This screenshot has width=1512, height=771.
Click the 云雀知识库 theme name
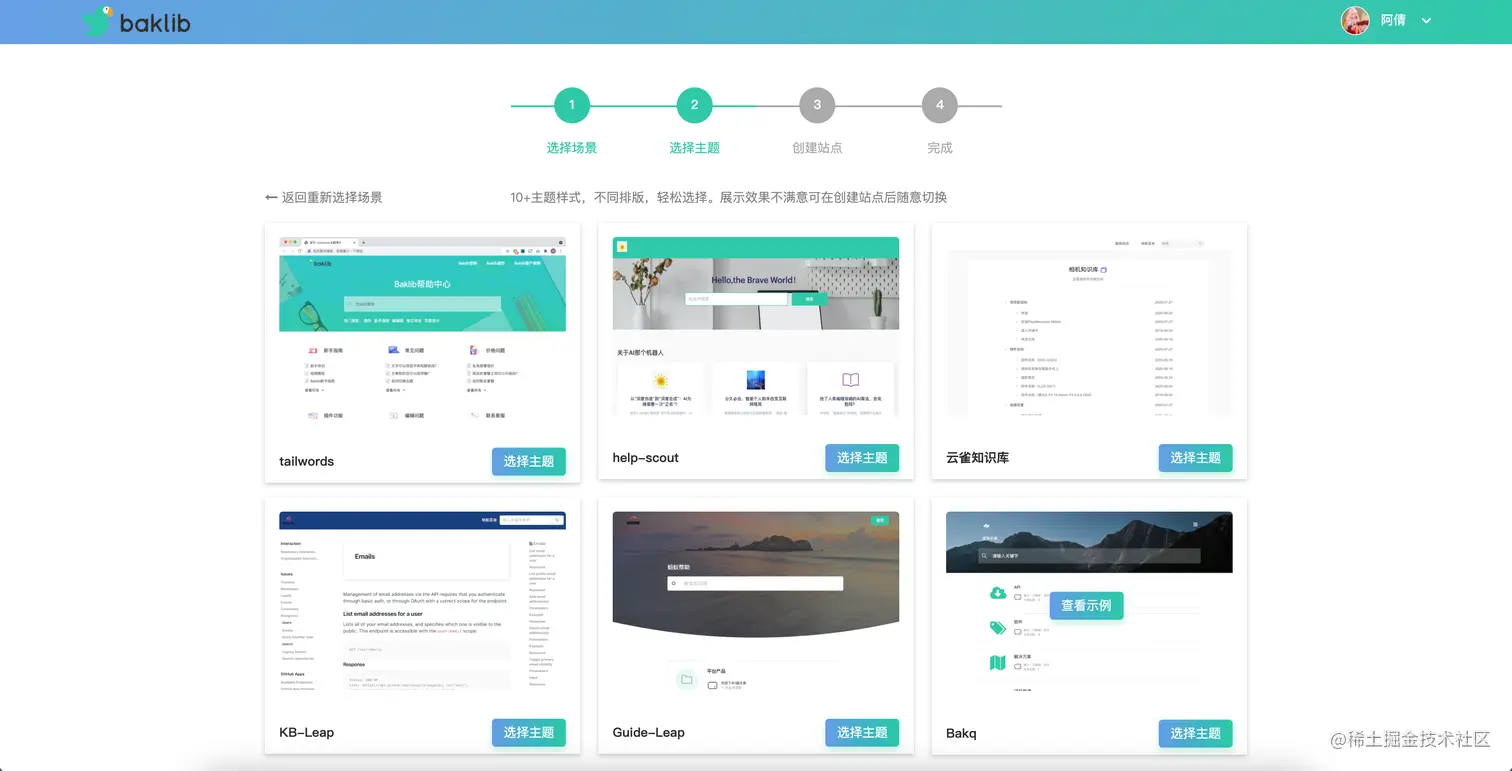[978, 458]
